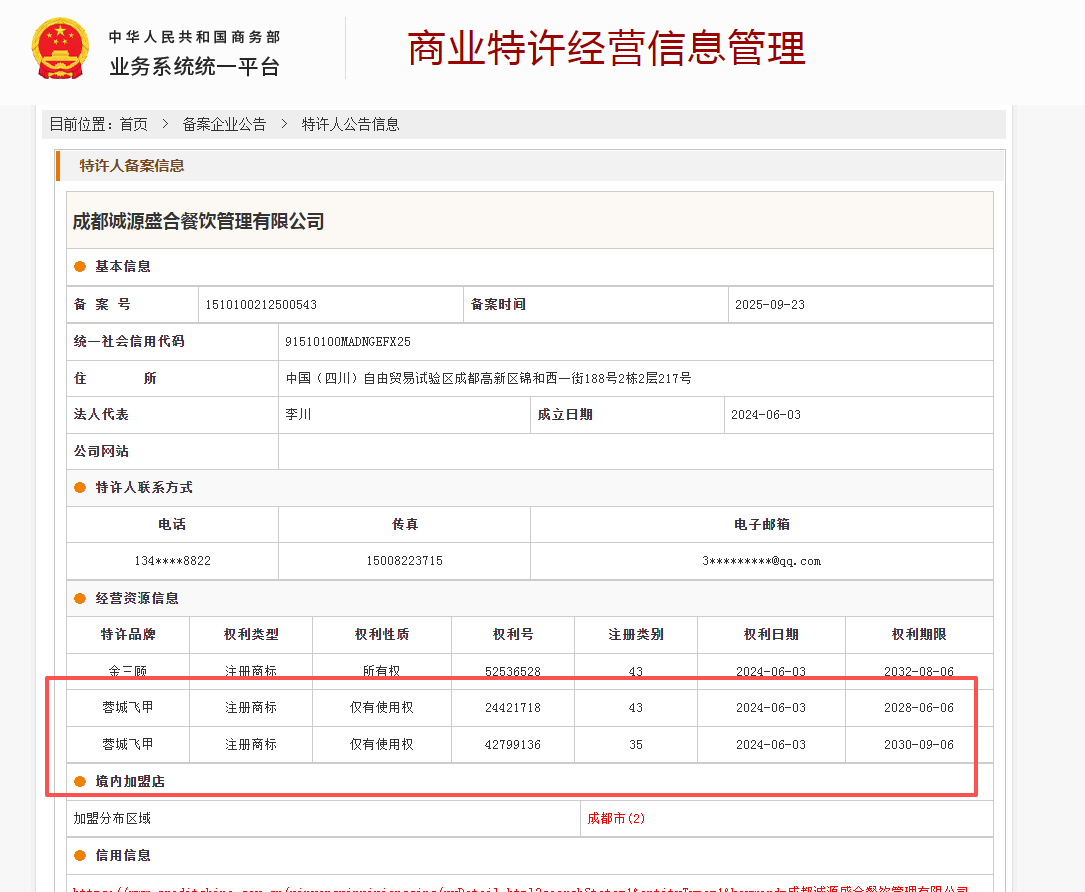Click 中华人民共和国商务部 header text
Viewport: 1085px width, 892px height.
tap(194, 37)
